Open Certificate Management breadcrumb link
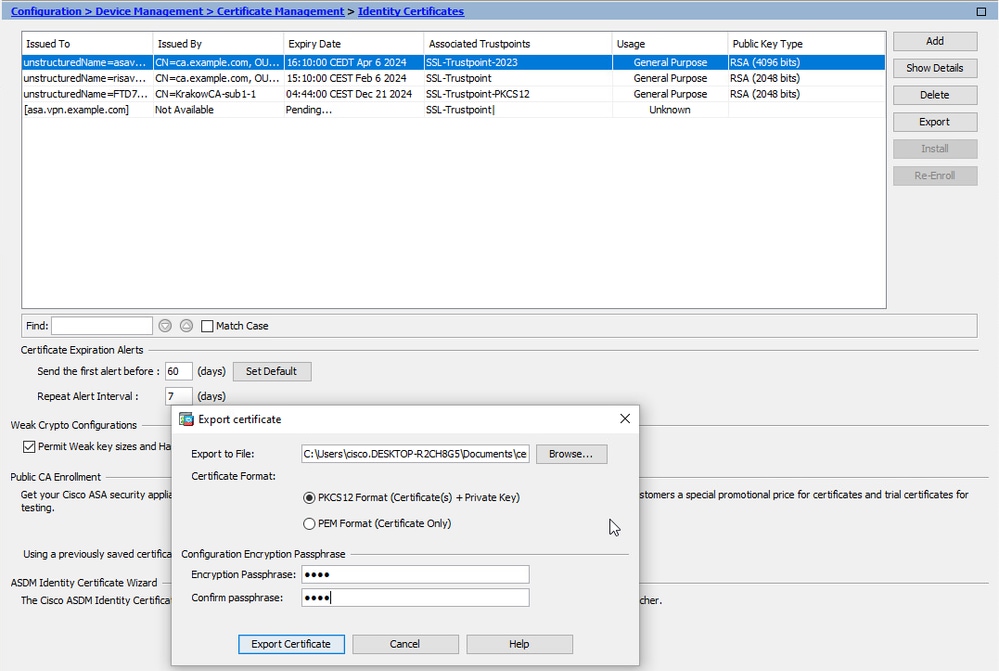 click(280, 11)
